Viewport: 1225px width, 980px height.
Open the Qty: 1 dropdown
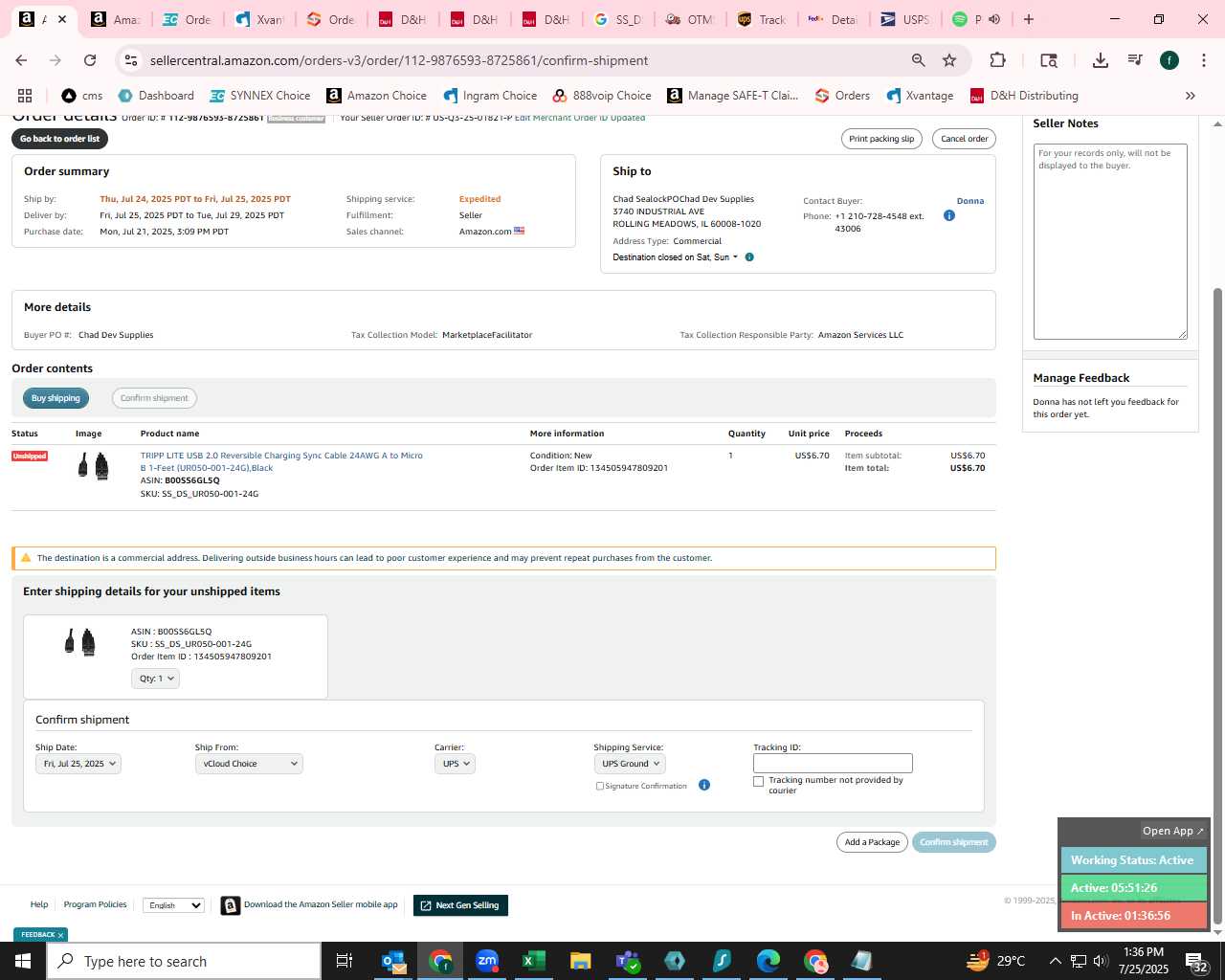point(155,679)
